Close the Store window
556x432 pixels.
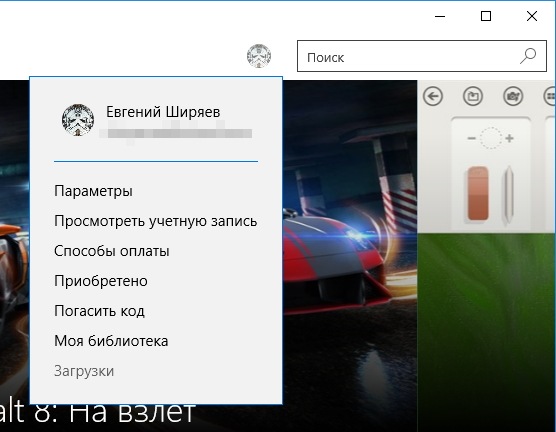pos(532,16)
